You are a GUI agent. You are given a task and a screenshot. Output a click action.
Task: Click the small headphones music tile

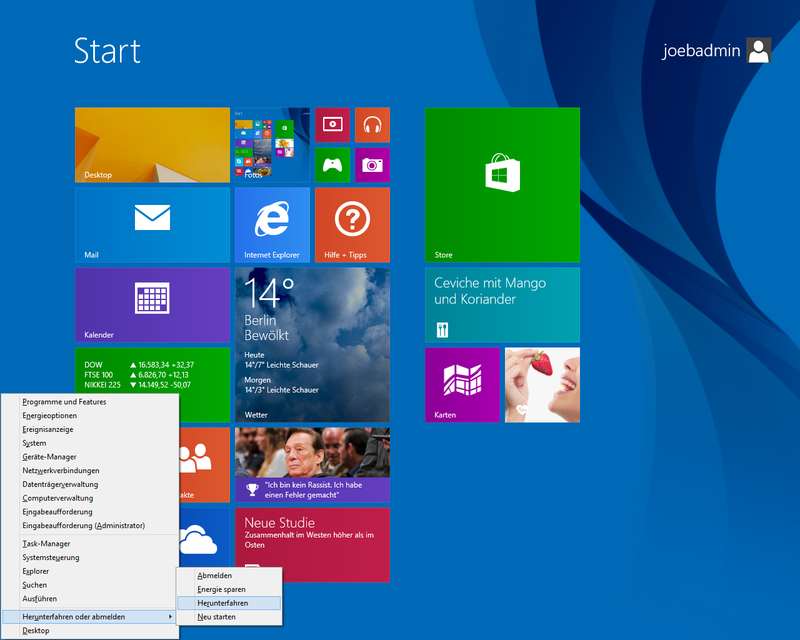coord(372,125)
